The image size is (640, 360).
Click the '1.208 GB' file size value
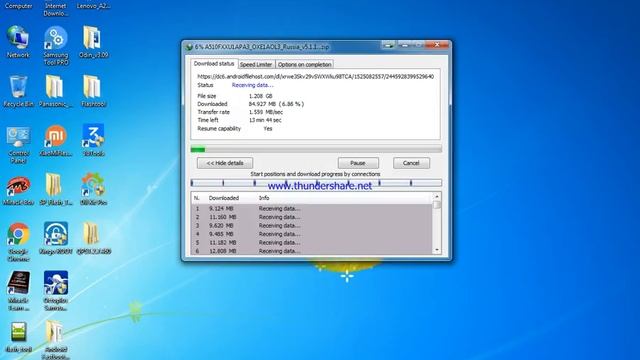pos(260,96)
